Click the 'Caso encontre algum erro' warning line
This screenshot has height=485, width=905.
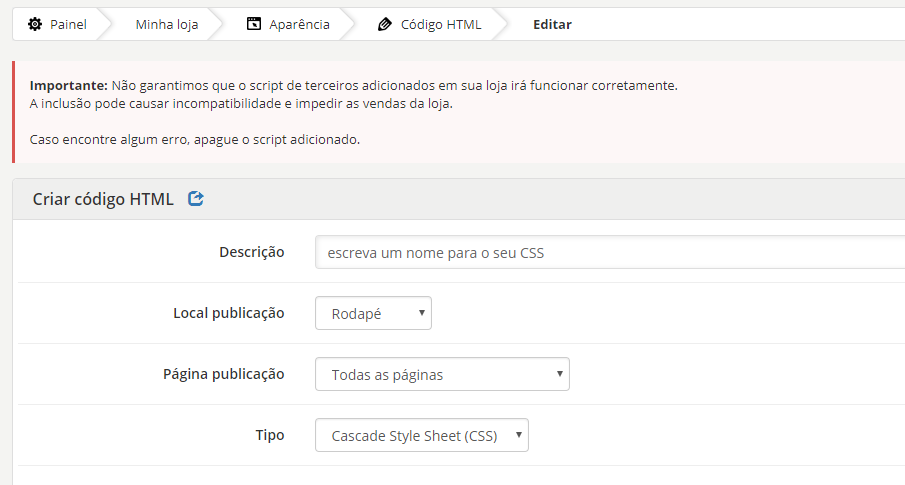(x=194, y=139)
